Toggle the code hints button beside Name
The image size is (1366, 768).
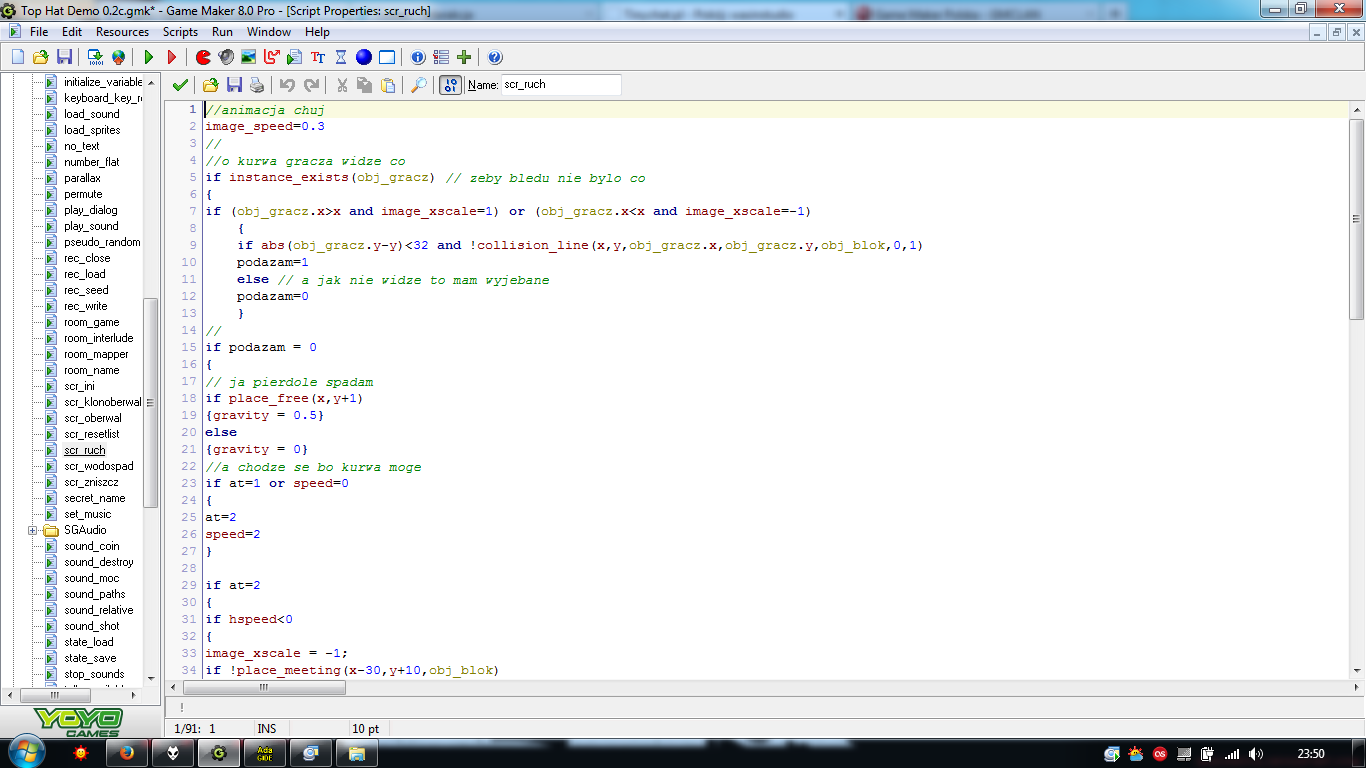point(450,85)
